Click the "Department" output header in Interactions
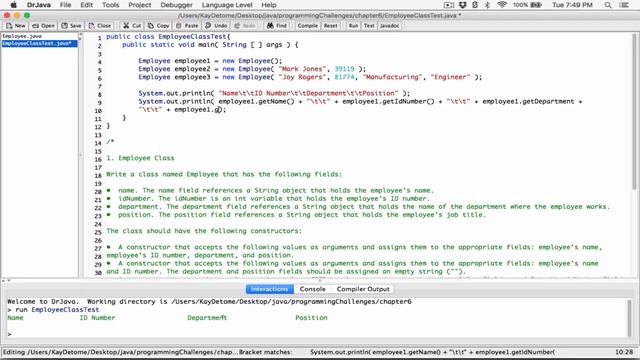 click(x=207, y=318)
